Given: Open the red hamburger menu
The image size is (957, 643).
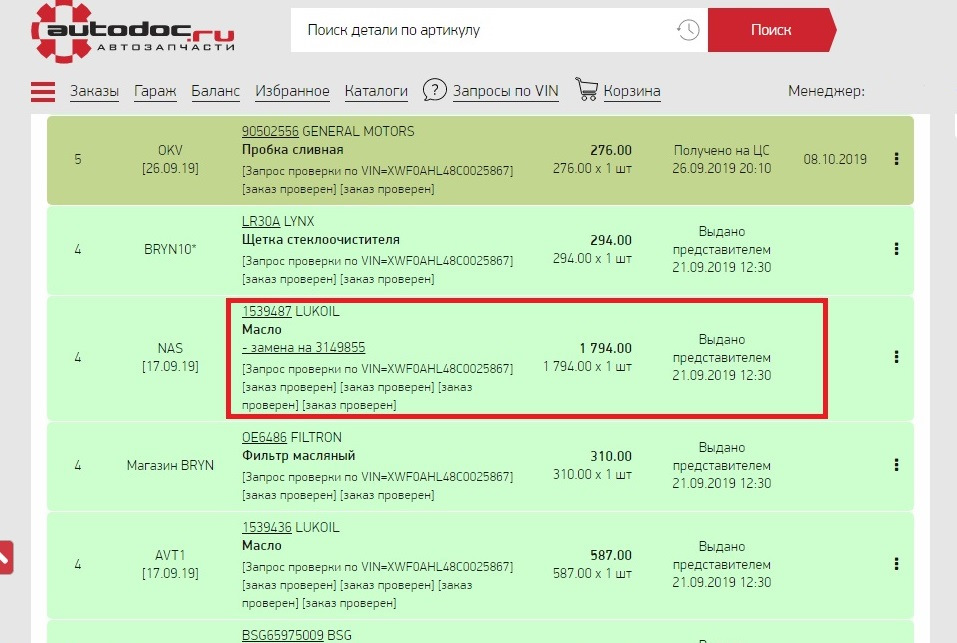Looking at the screenshot, I should tap(43, 92).
